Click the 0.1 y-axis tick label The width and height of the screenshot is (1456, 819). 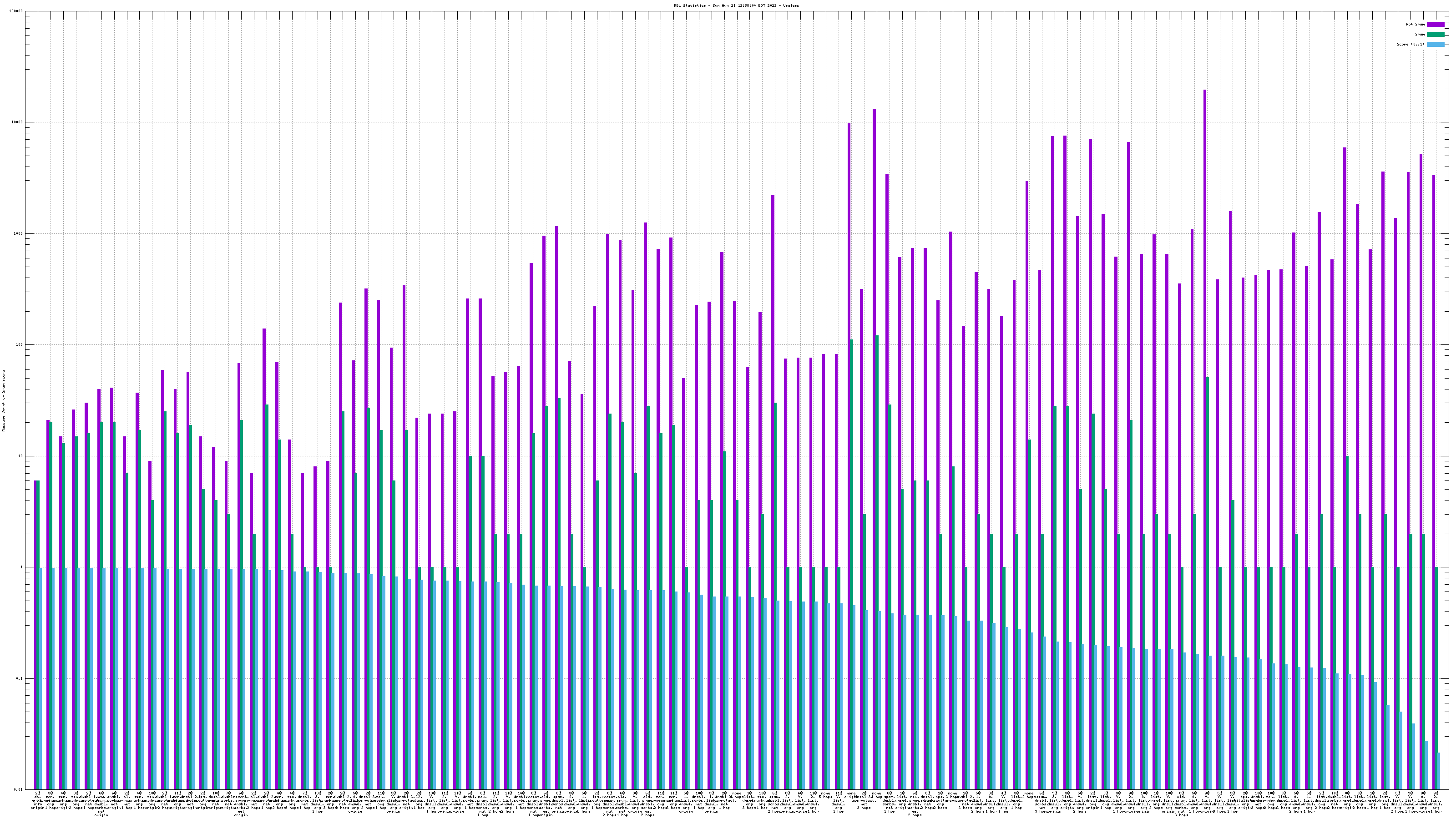[x=20, y=678]
